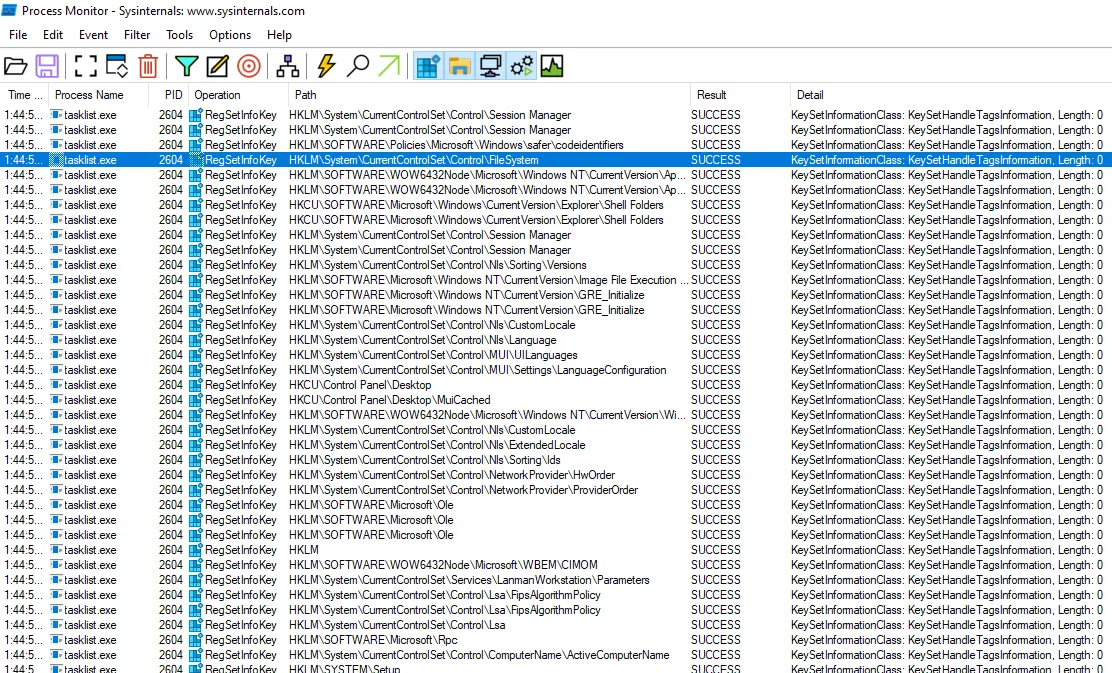This screenshot has width=1112, height=673.
Task: Select the row with path just HKLM
Action: point(556,550)
